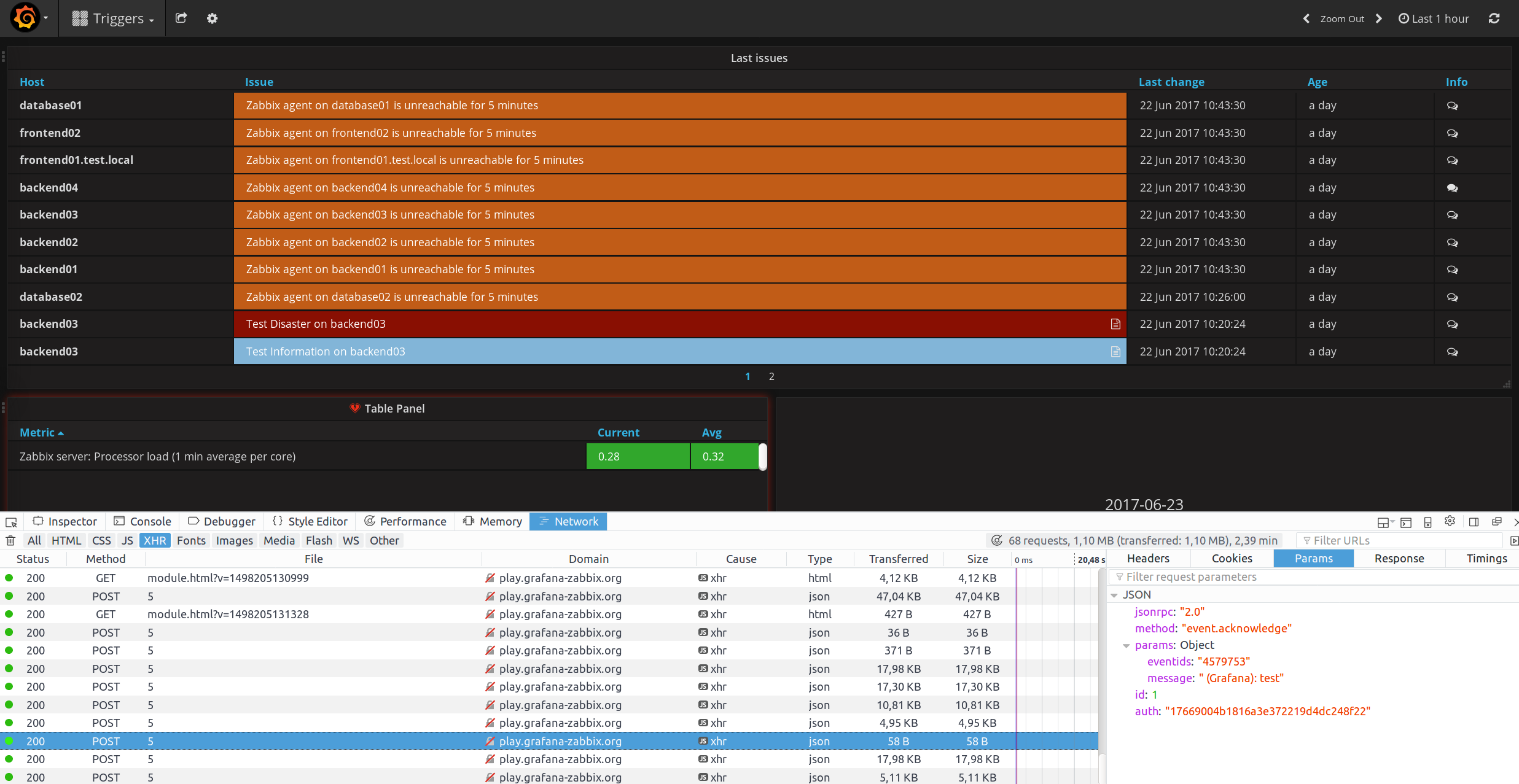Toggle the split console icon
Image resolution: width=1519 pixels, height=784 pixels.
tap(1405, 522)
